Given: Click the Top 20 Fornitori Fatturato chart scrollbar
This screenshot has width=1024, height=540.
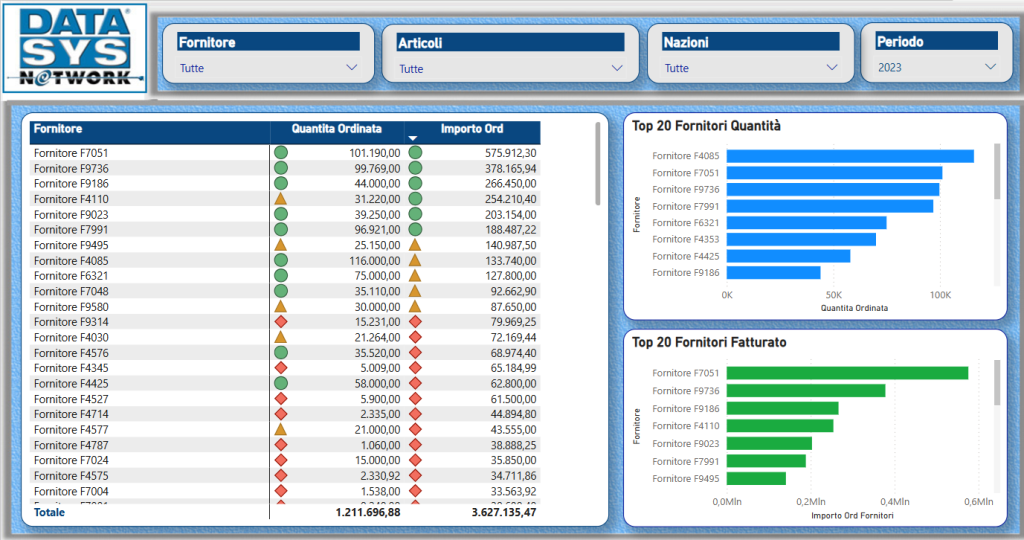Looking at the screenshot, I should (997, 385).
